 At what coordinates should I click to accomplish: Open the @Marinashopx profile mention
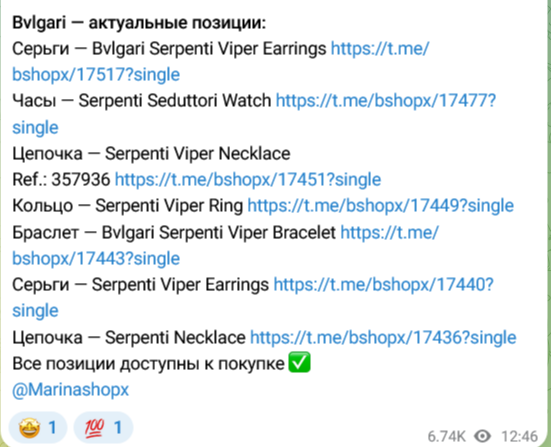71,390
